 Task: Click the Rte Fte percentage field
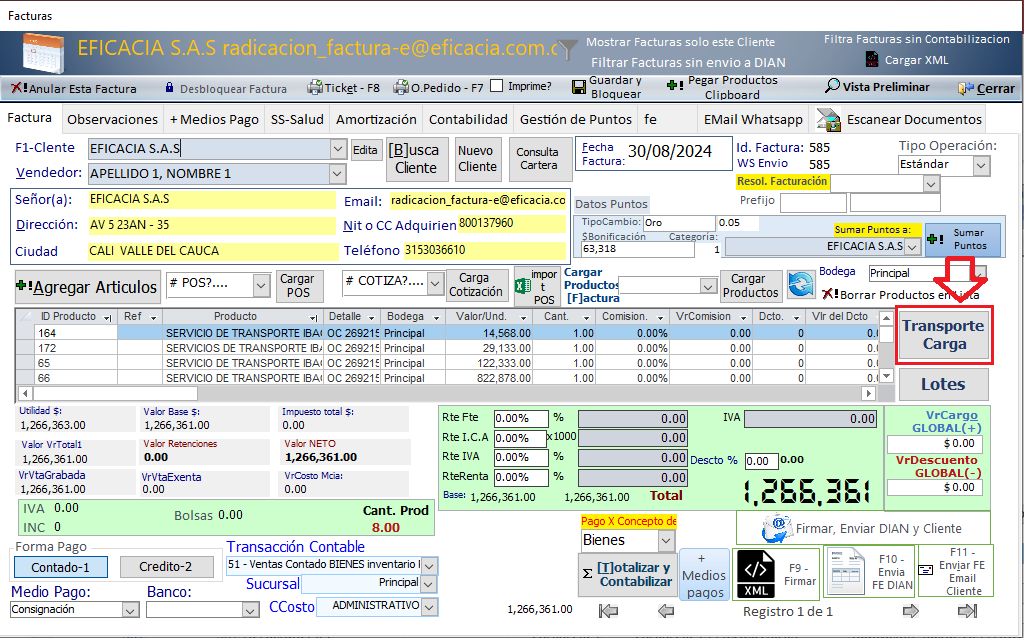pyautogui.click(x=520, y=419)
